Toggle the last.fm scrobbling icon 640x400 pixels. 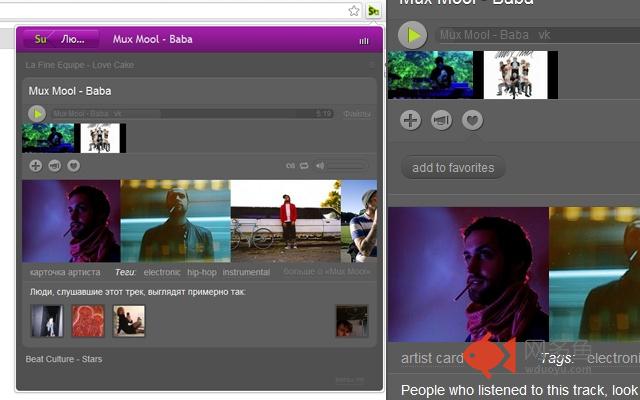point(291,165)
